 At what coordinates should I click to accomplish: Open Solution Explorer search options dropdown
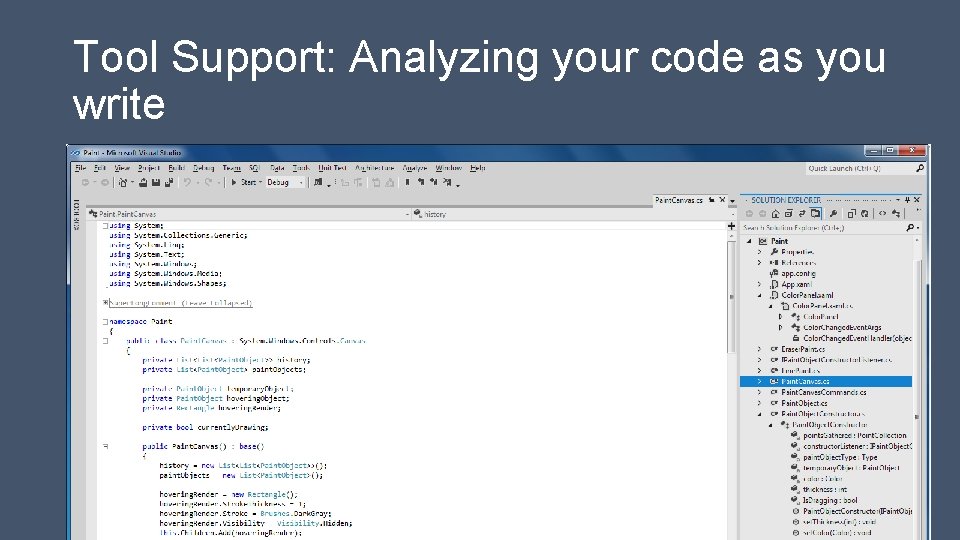[918, 228]
